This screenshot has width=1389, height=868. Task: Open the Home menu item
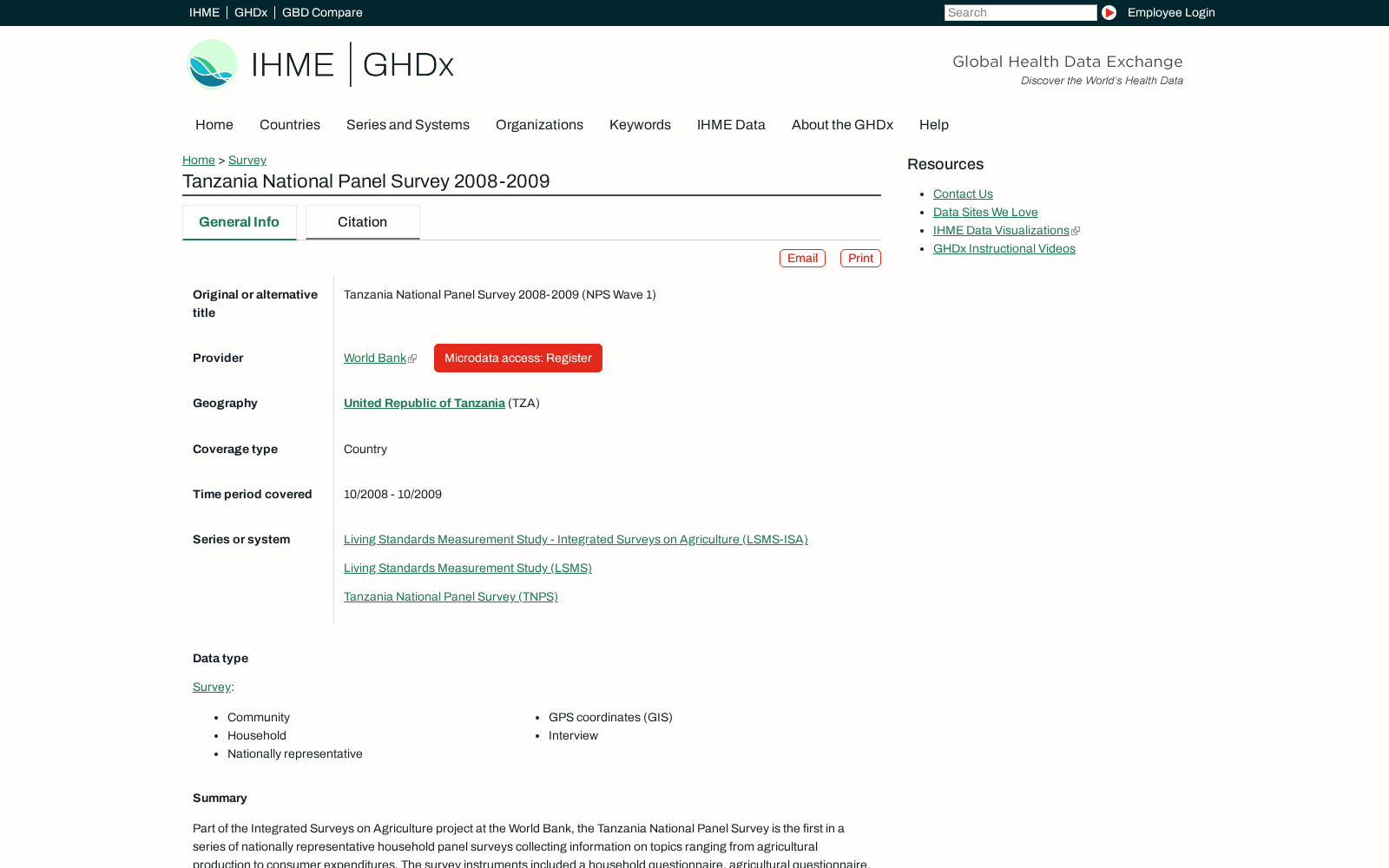[214, 125]
